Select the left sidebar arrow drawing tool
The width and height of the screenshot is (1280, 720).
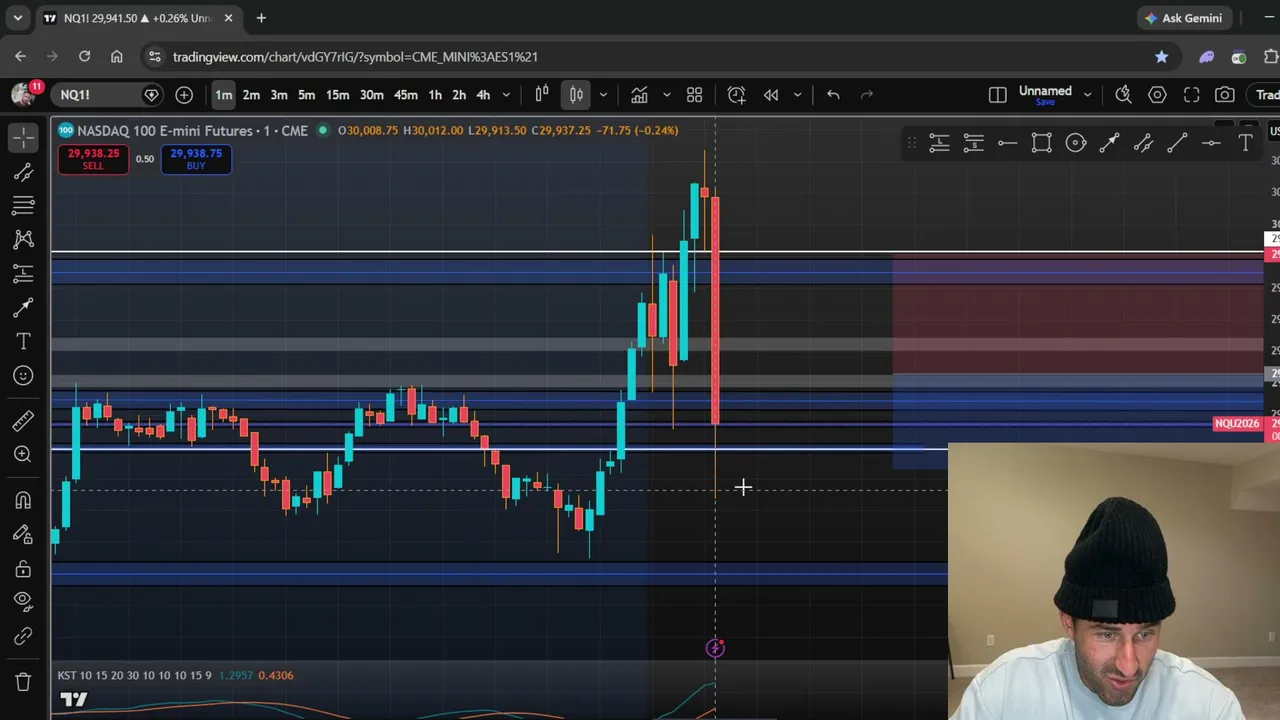point(23,307)
